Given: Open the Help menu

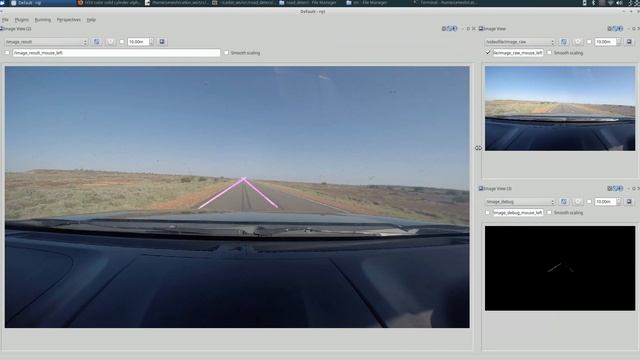Looking at the screenshot, I should (x=91, y=20).
